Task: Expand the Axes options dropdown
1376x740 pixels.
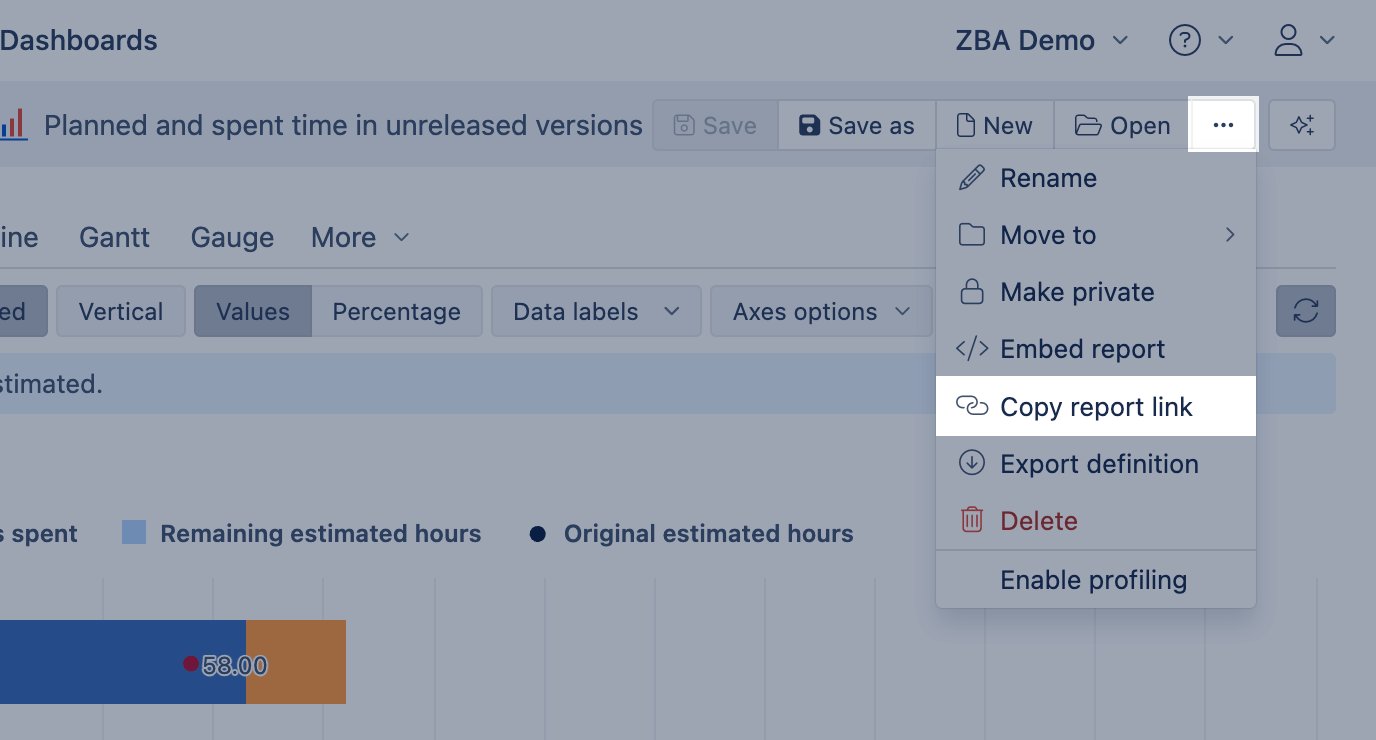Action: pos(821,311)
